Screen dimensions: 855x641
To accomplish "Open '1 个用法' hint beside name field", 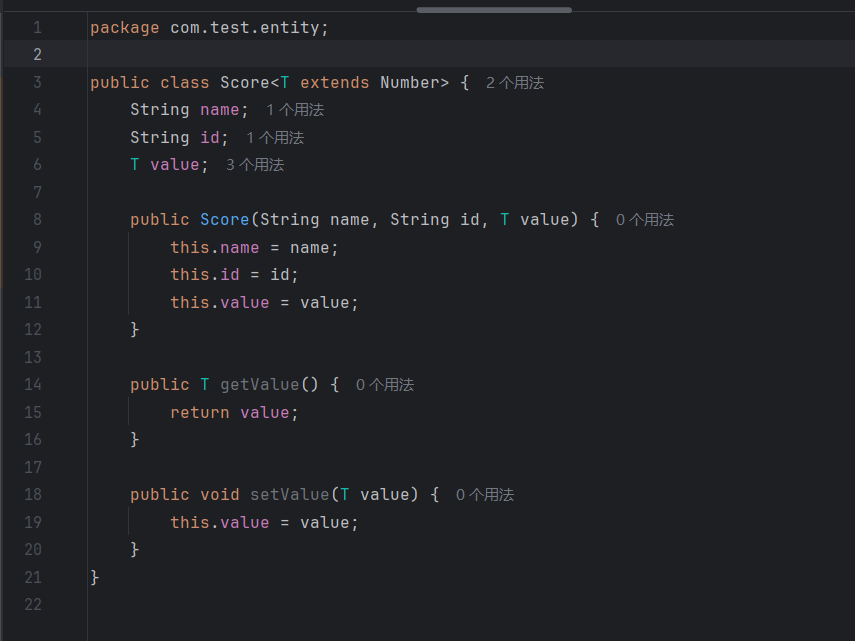I will tap(295, 110).
